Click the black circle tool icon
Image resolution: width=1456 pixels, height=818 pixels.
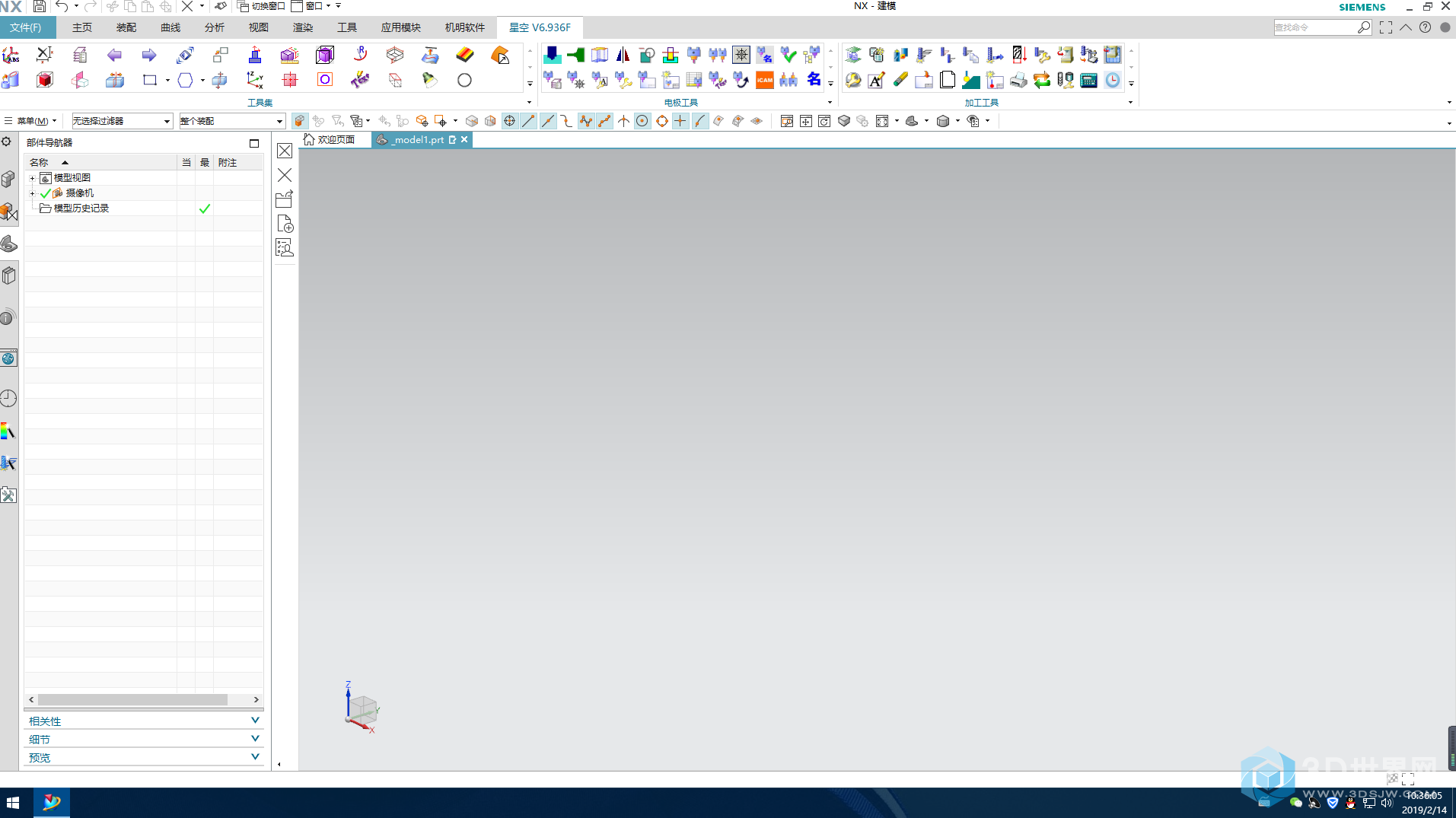coord(464,80)
